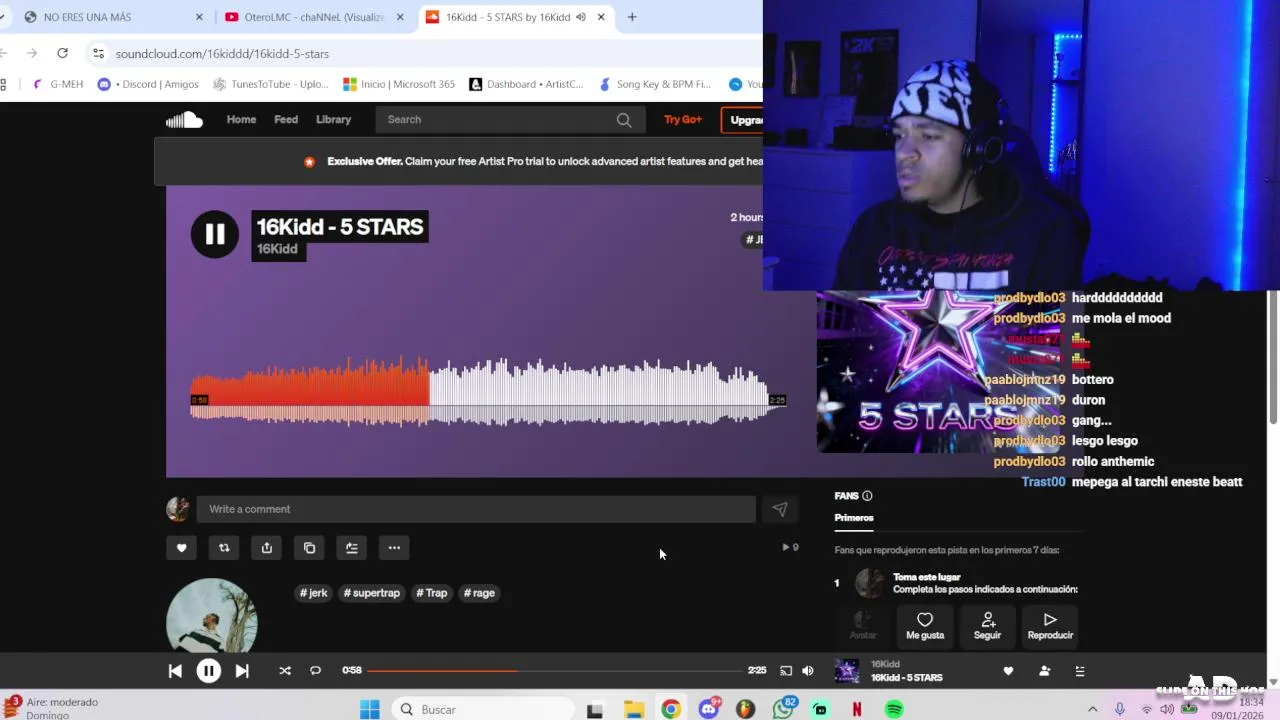Open the Discord | Amigos bookmark
This screenshot has width=1280, height=720.
(148, 84)
